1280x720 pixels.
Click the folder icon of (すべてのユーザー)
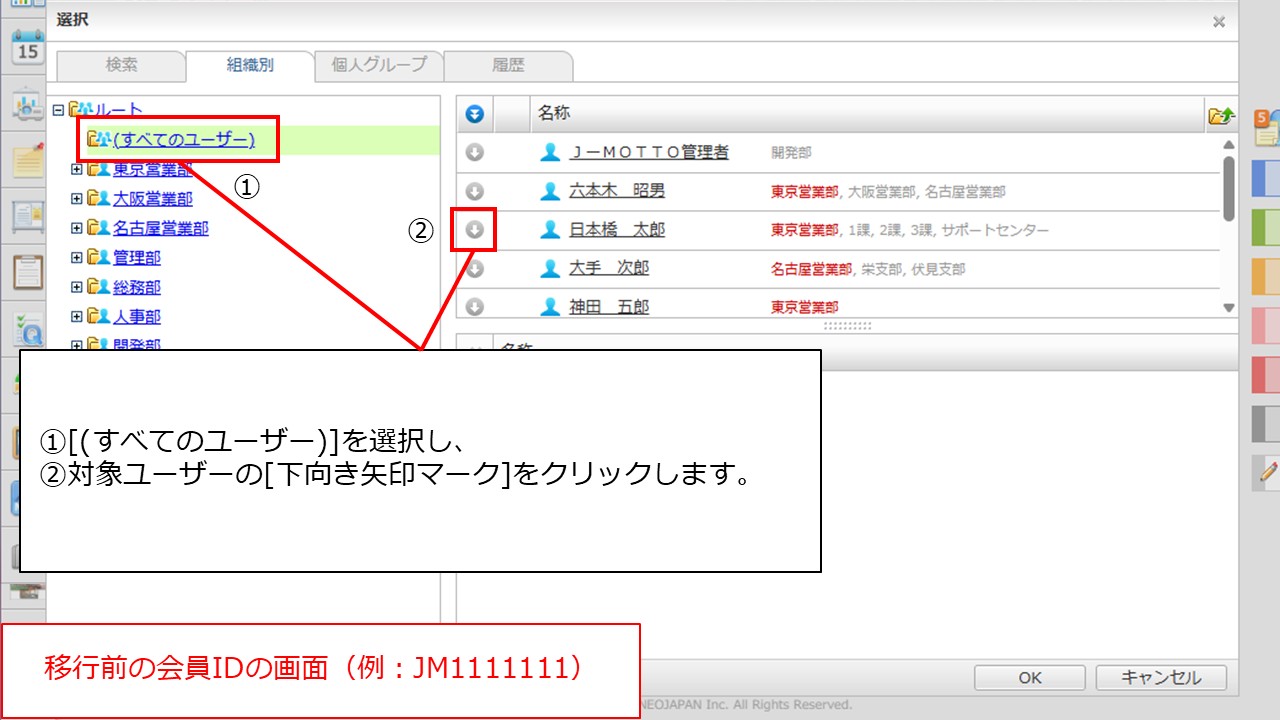(x=98, y=139)
